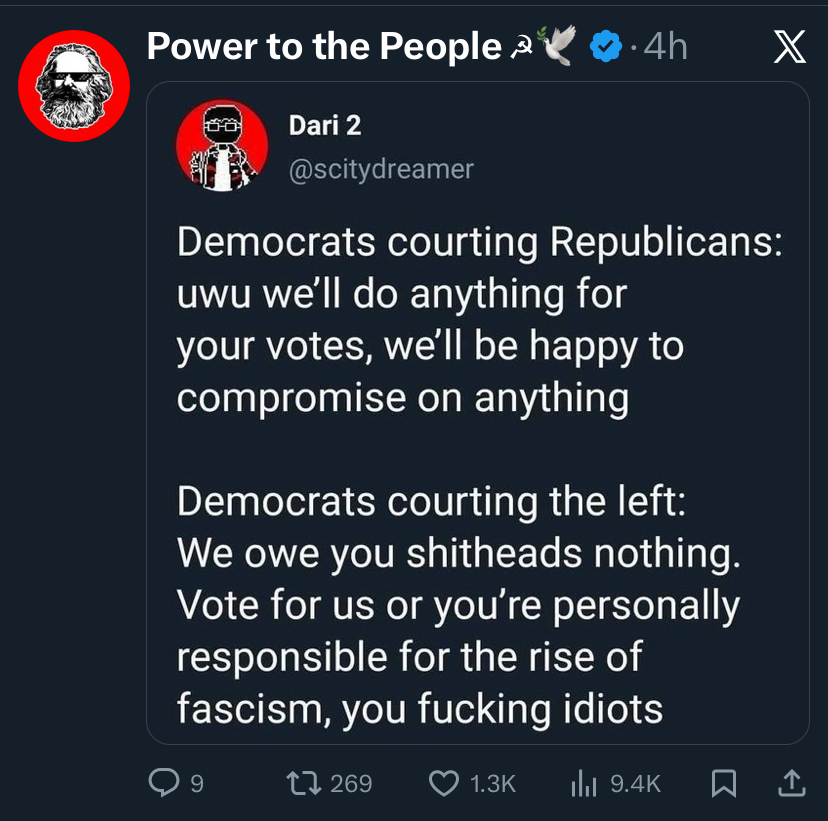Click the 9.4K views count
The image size is (828, 821).
[635, 783]
